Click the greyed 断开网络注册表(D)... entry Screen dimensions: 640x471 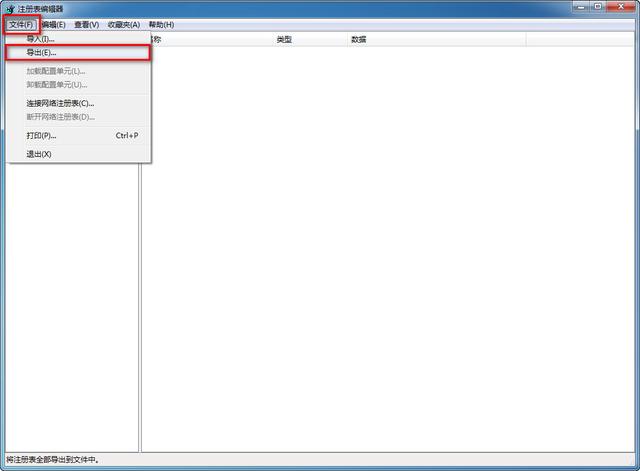pos(78,117)
